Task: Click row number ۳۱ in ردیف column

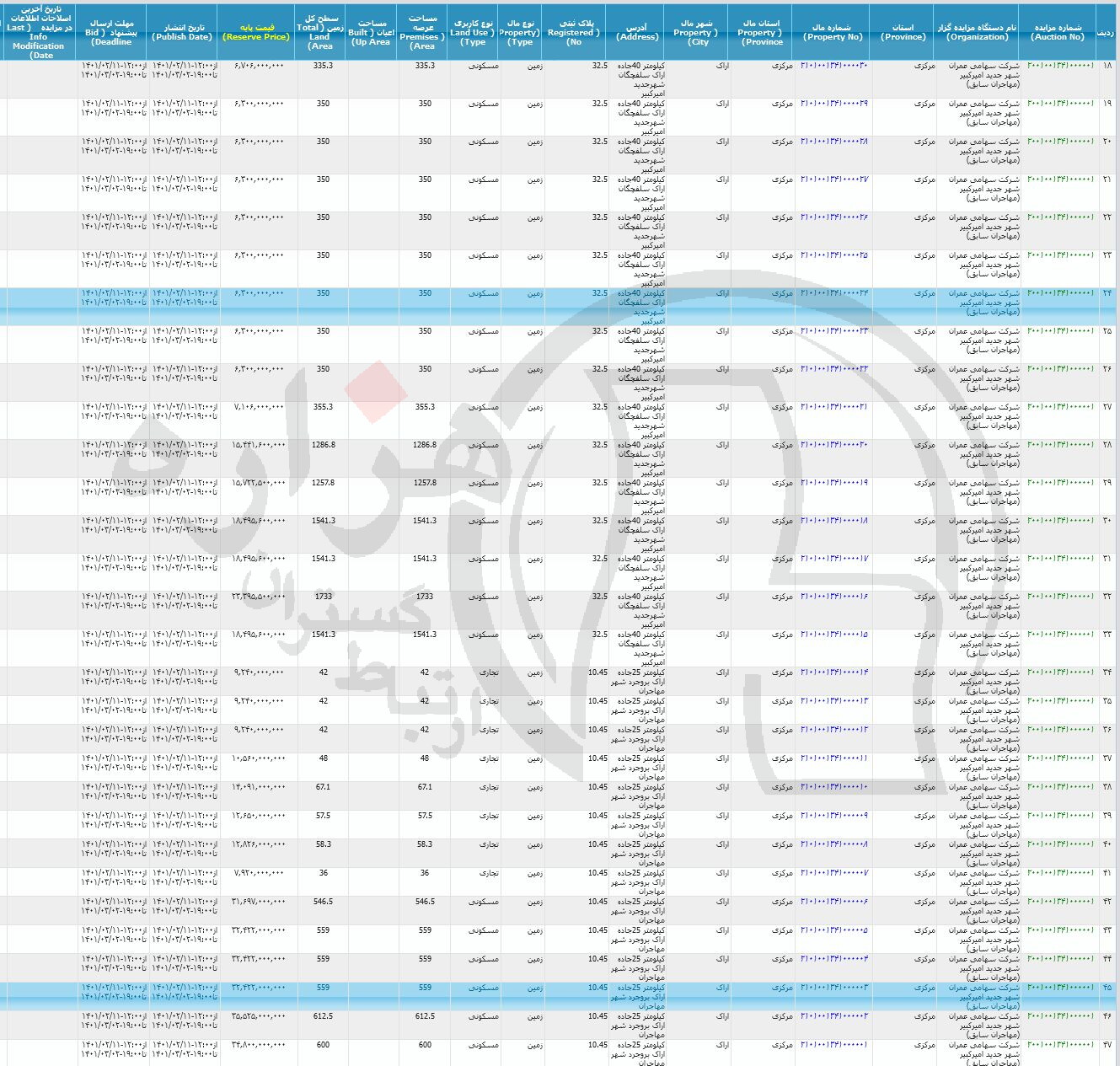Action: tap(1107, 559)
